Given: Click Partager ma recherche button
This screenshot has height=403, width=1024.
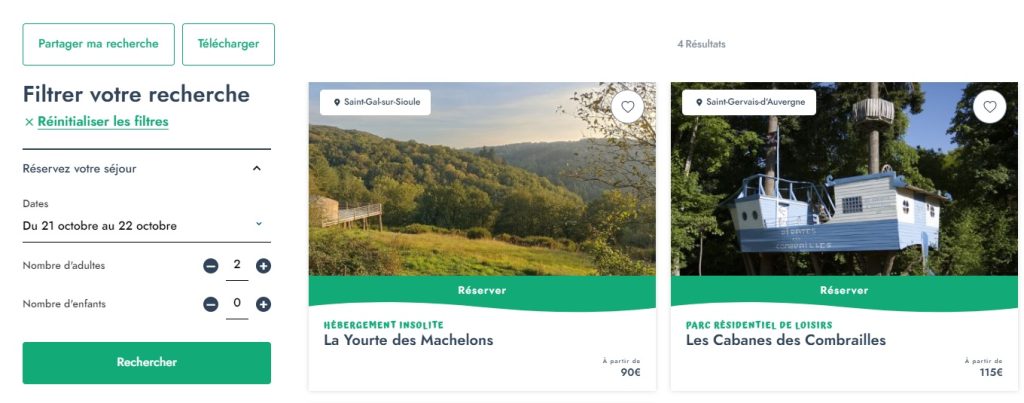Looking at the screenshot, I should [x=99, y=44].
